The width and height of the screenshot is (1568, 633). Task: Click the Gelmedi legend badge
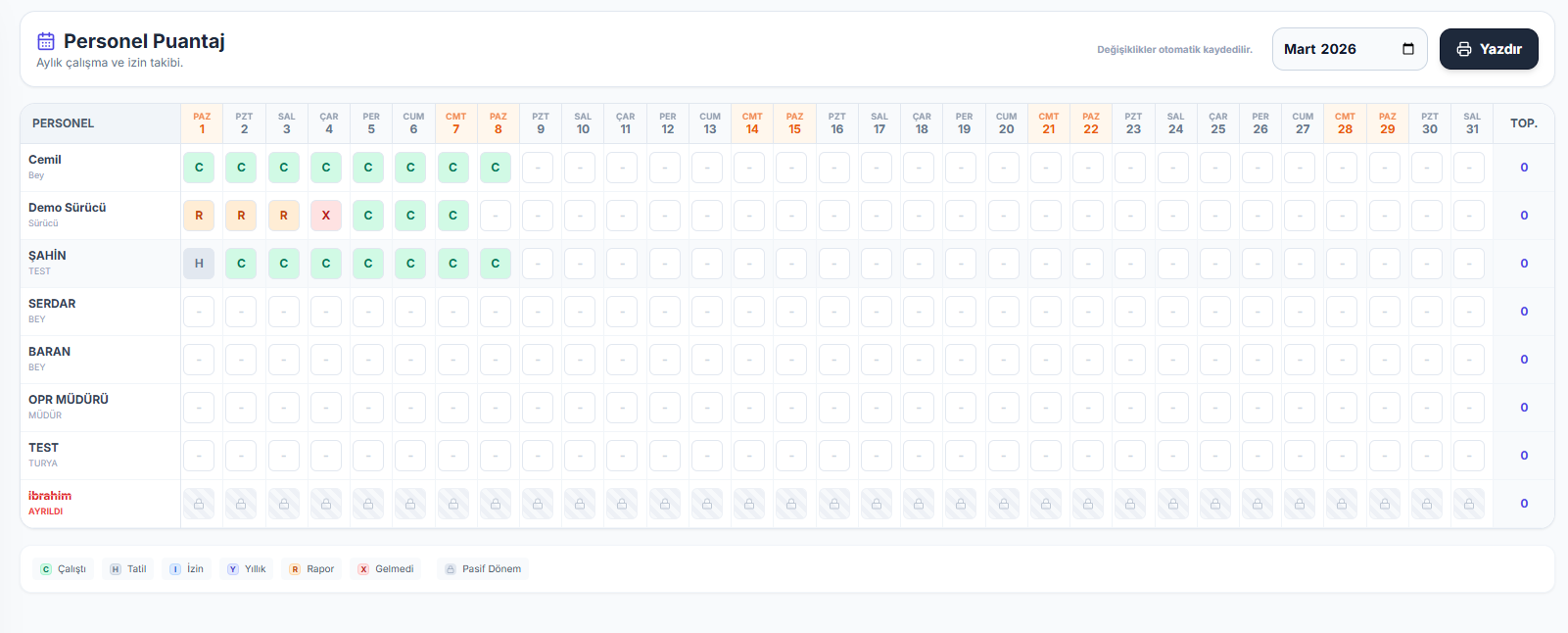[386, 569]
